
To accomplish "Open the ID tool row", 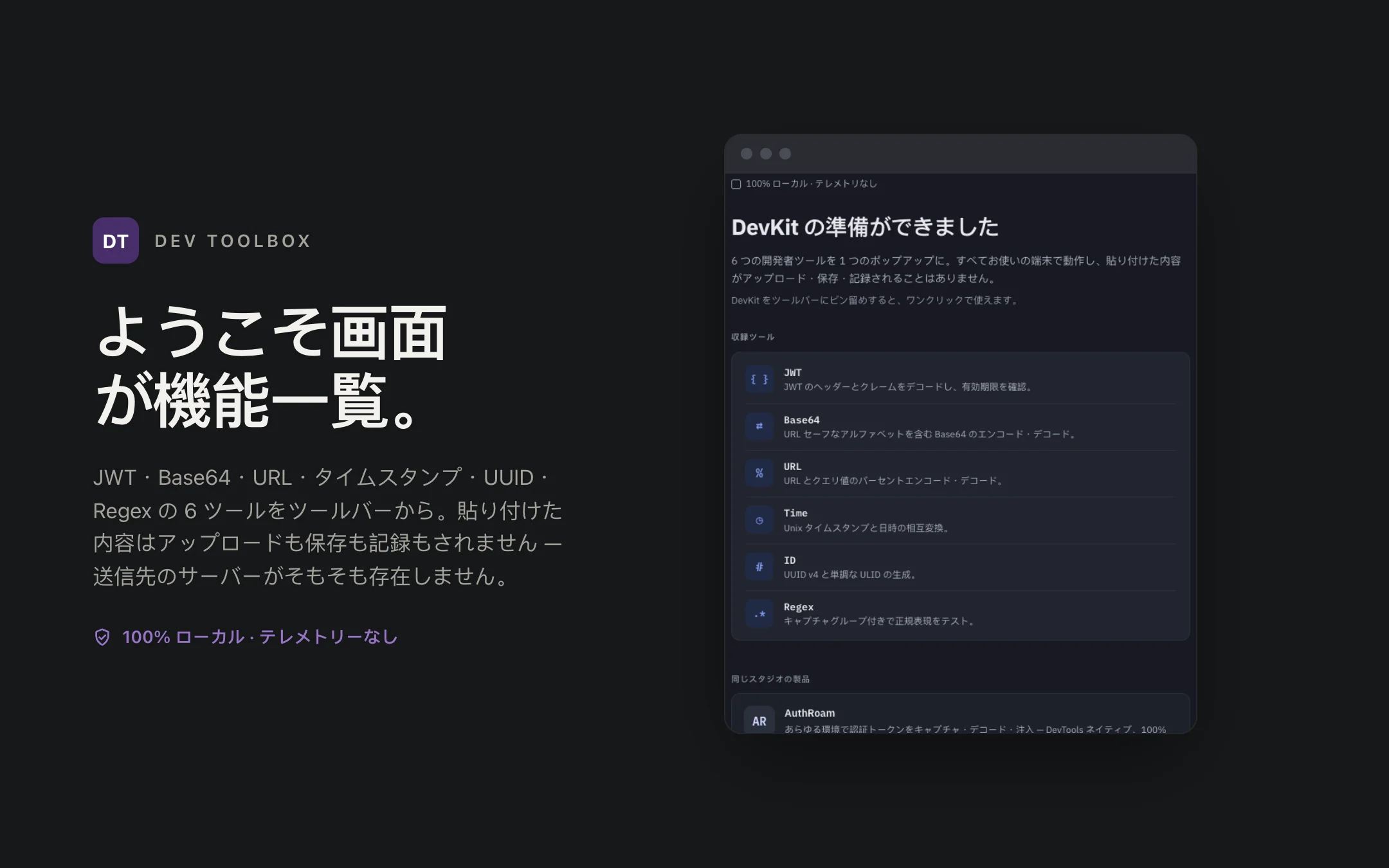I will click(x=961, y=567).
